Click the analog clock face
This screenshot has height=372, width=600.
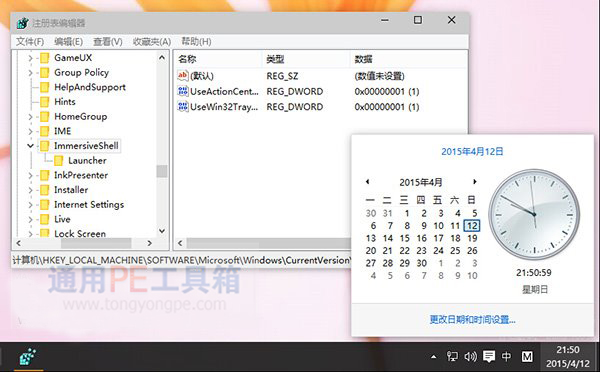pos(534,215)
